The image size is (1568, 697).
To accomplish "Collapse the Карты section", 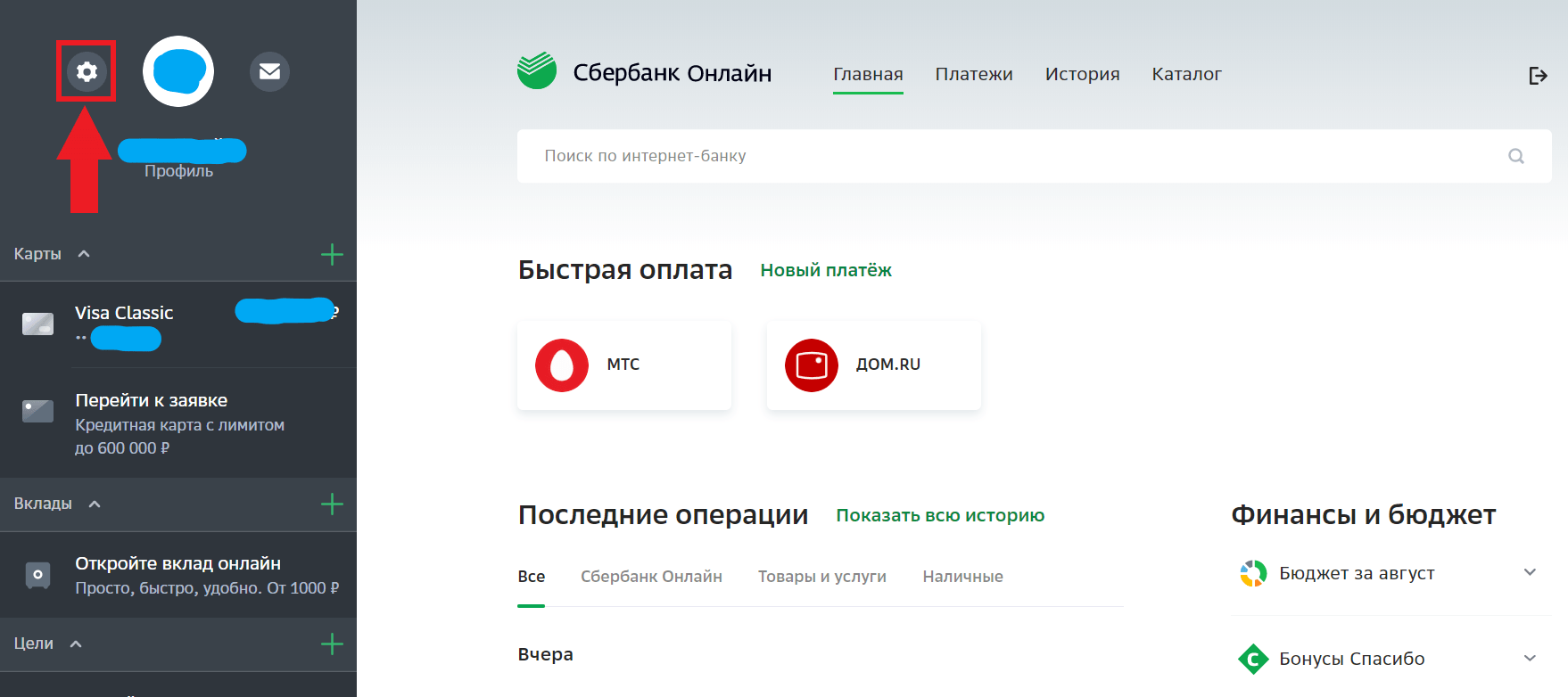I will click(x=84, y=254).
